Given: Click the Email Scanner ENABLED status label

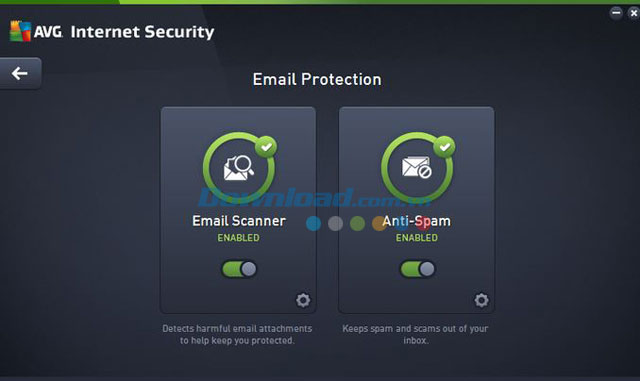Looking at the screenshot, I should [x=238, y=238].
